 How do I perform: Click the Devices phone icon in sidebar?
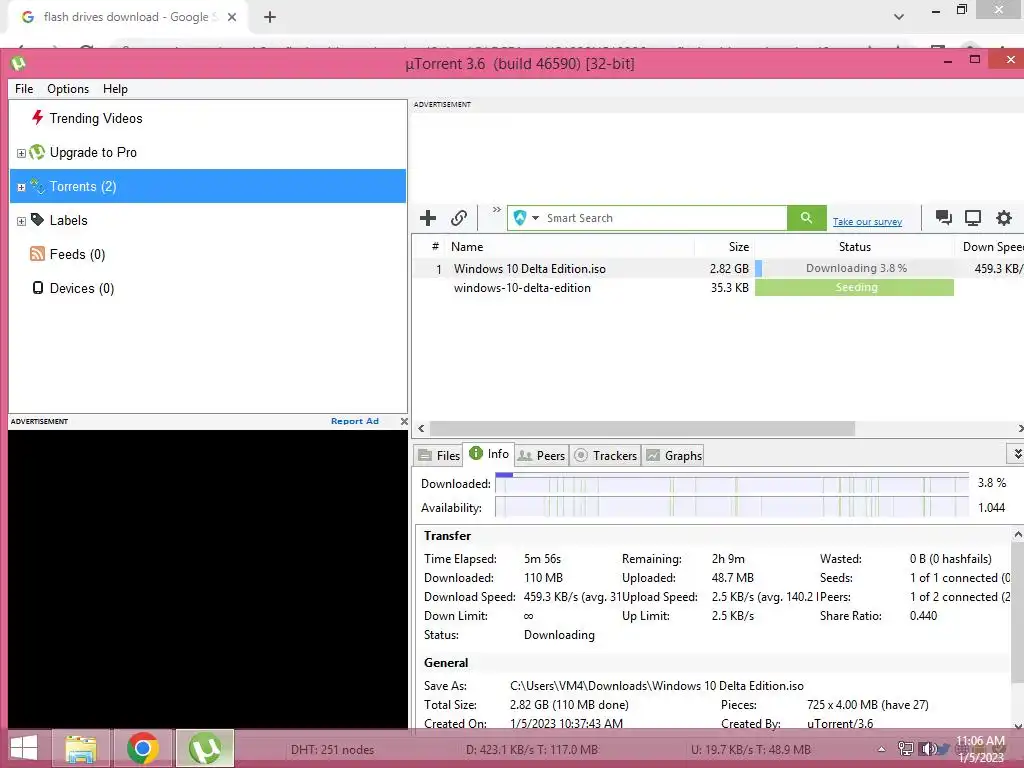(38, 288)
